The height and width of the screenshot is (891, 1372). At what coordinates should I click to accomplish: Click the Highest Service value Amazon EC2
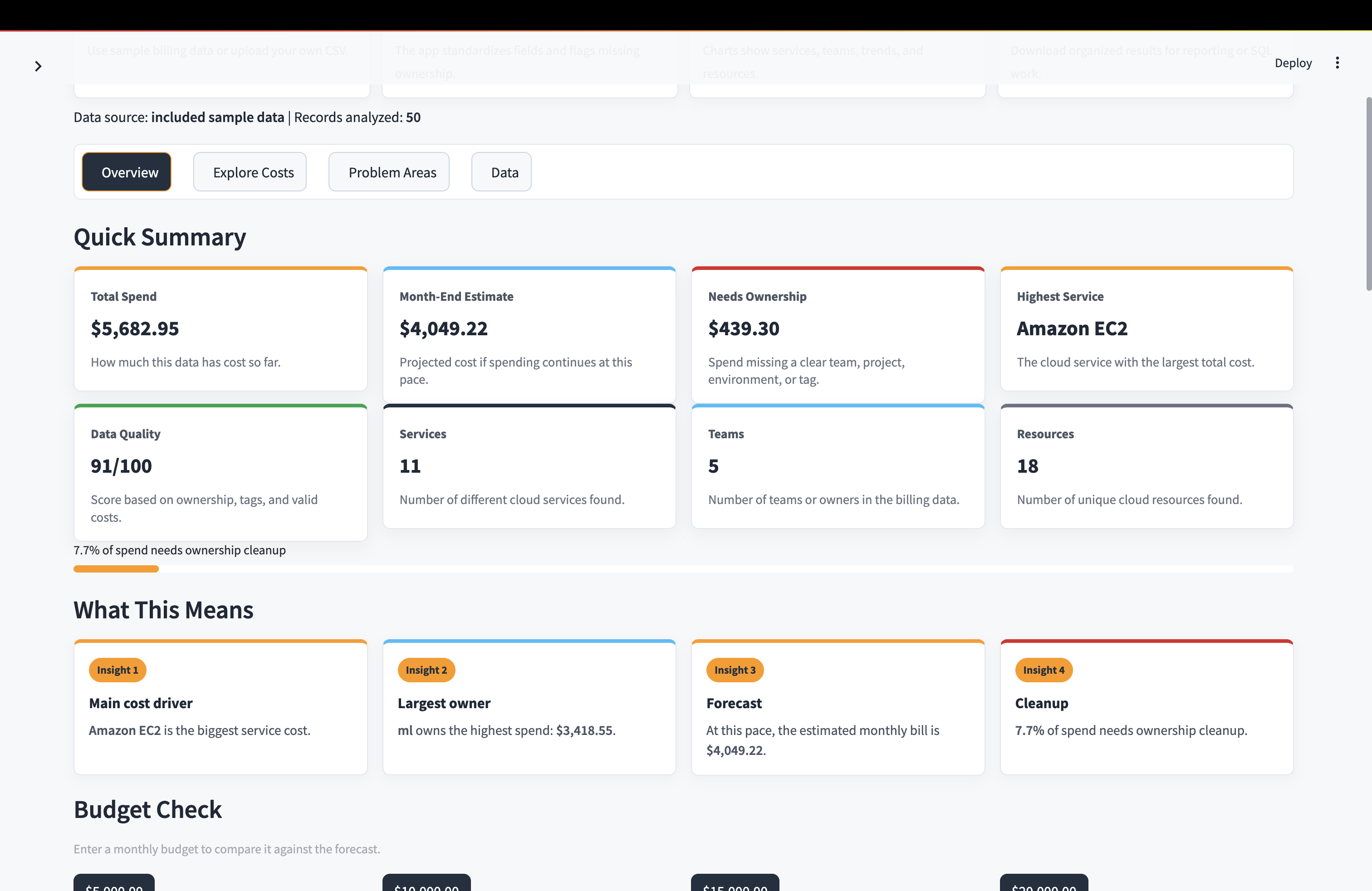[1072, 328]
